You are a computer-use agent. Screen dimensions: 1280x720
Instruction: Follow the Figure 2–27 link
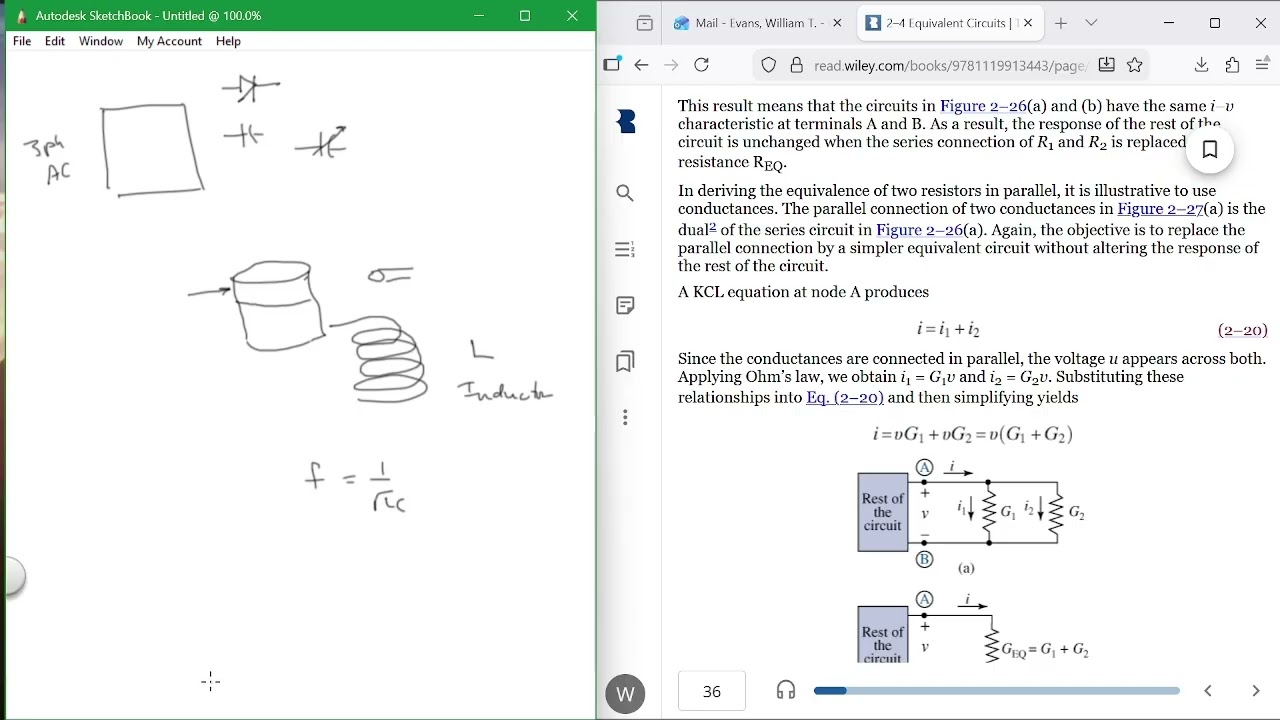(1160, 209)
